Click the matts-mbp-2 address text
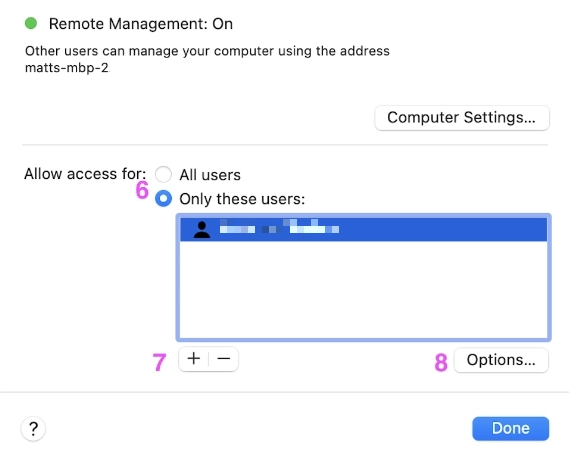The width and height of the screenshot is (569, 460). [x=67, y=68]
